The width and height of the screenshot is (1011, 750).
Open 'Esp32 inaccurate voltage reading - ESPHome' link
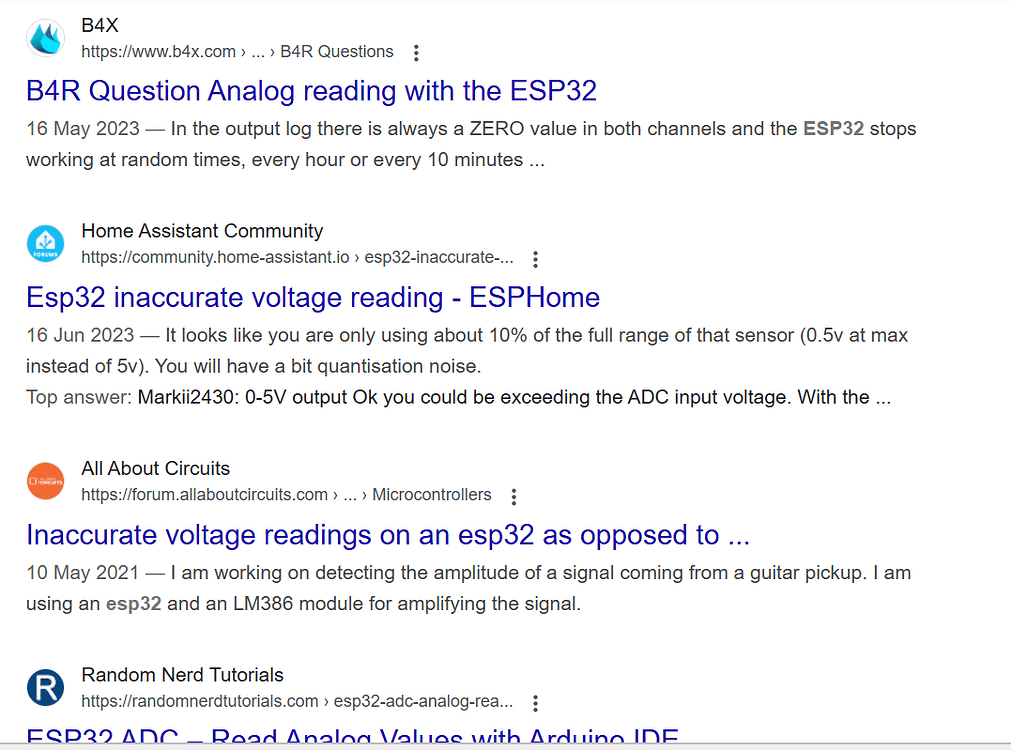coord(313,297)
